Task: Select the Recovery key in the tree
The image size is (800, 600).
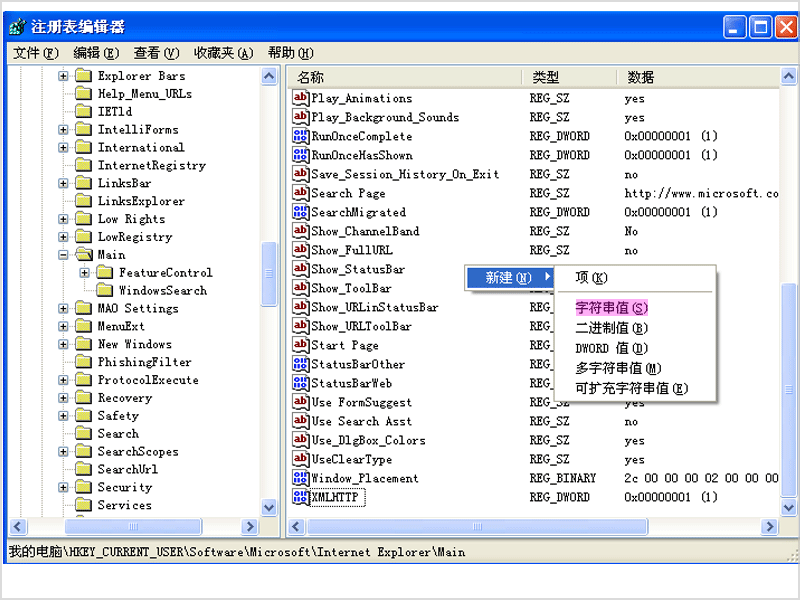Action: (x=125, y=398)
